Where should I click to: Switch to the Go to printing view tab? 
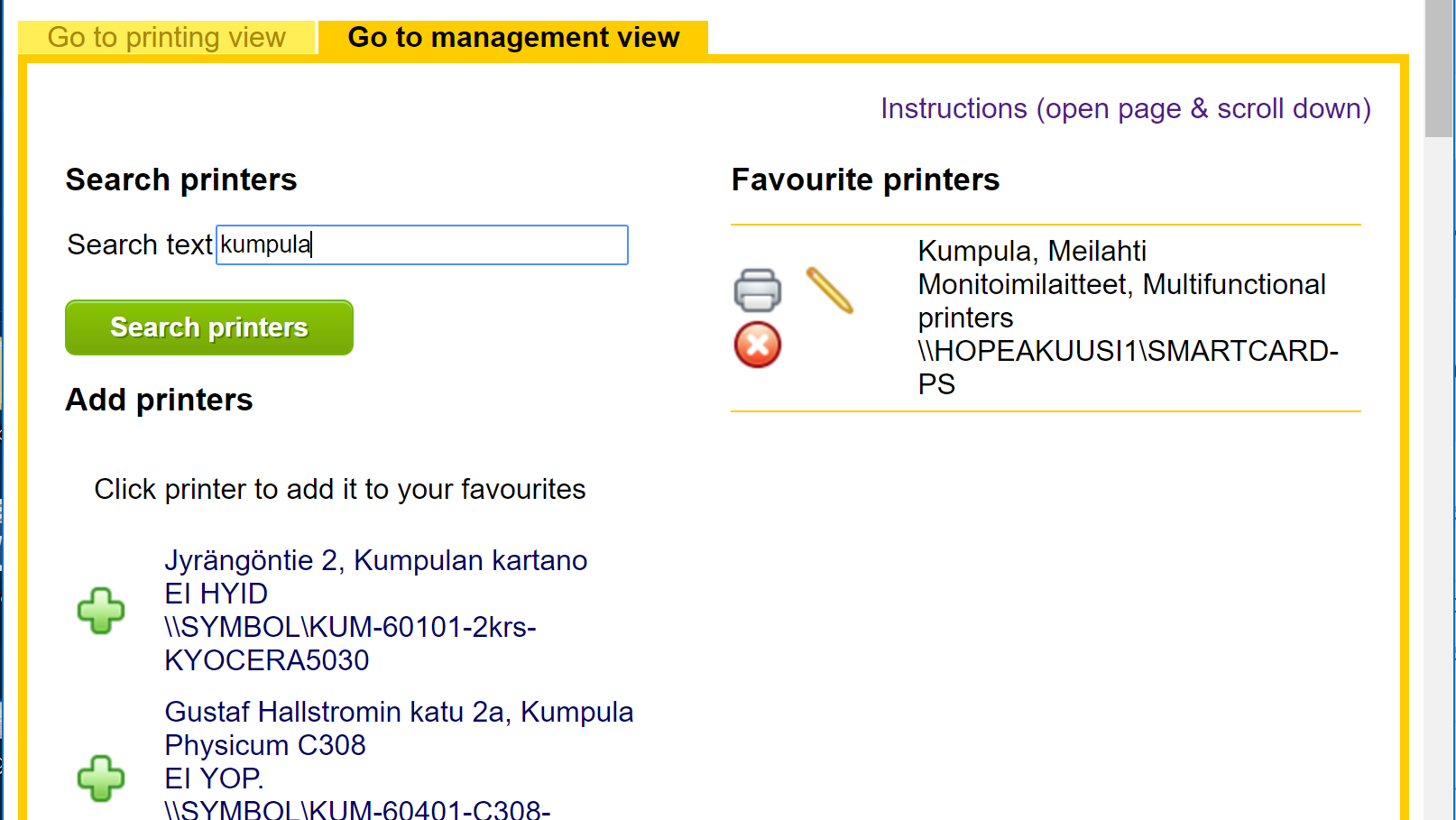point(167,37)
